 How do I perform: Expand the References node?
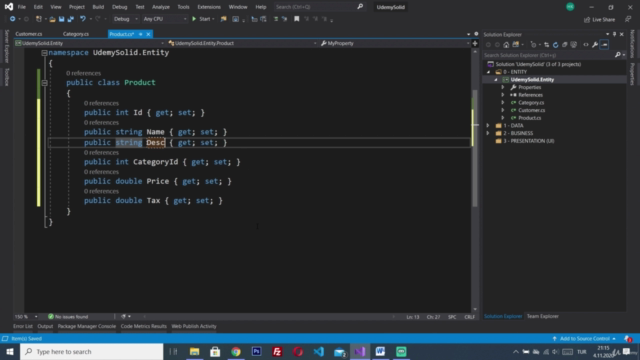point(503,95)
